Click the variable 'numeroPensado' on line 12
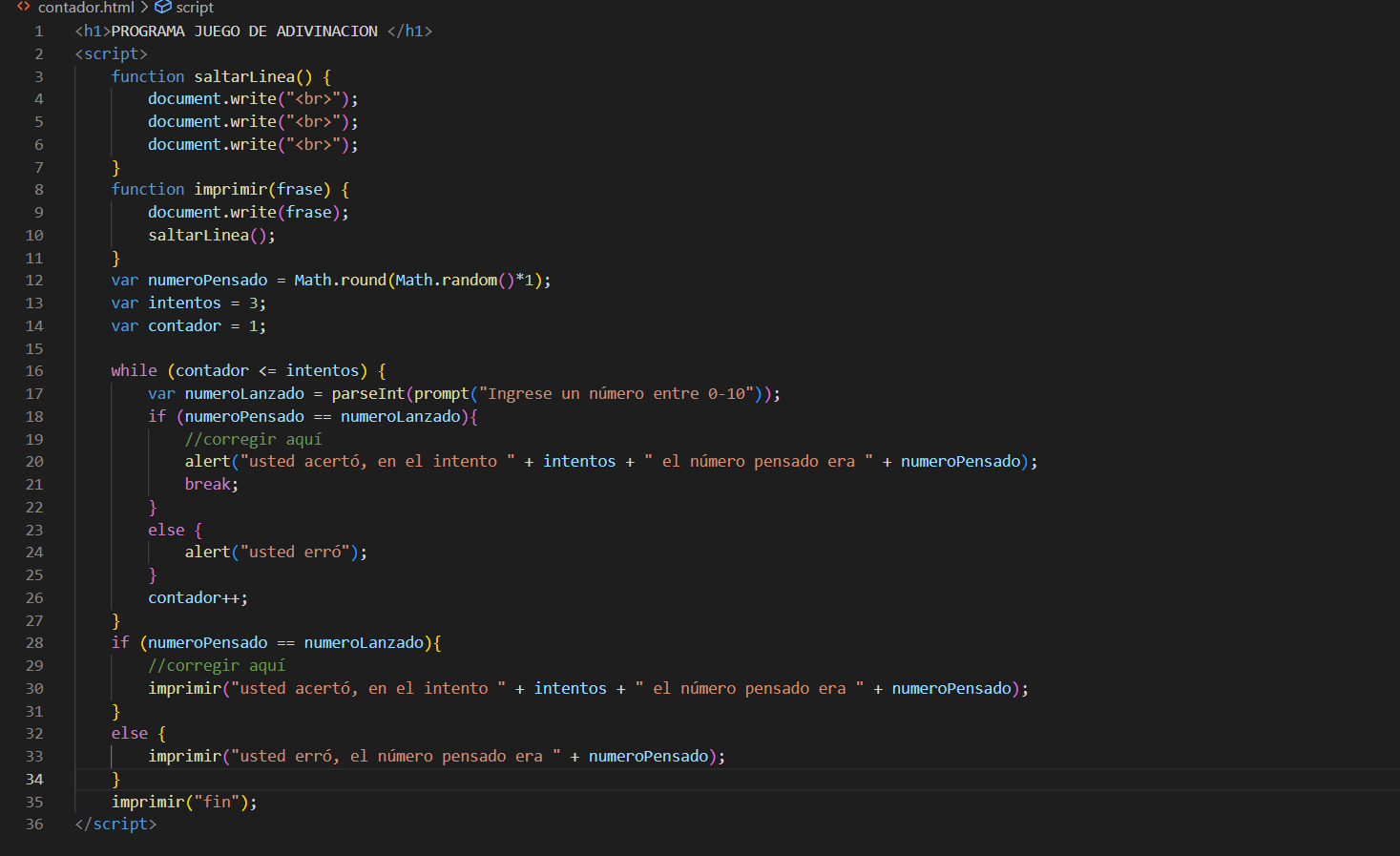 tap(208, 281)
